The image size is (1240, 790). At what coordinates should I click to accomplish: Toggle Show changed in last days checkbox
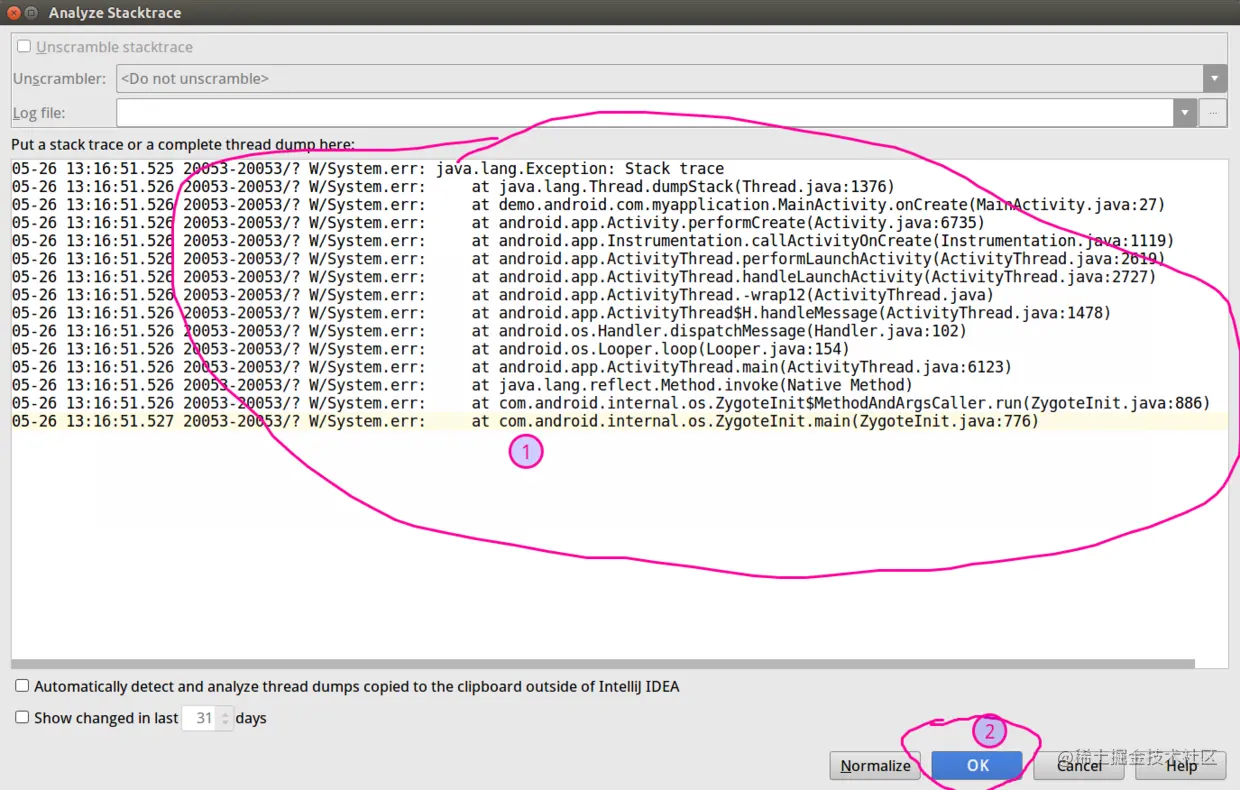point(22,717)
